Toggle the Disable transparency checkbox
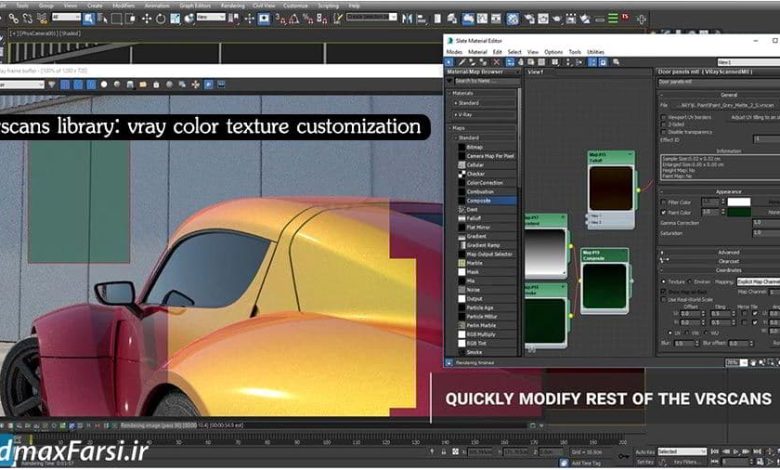 pos(664,132)
